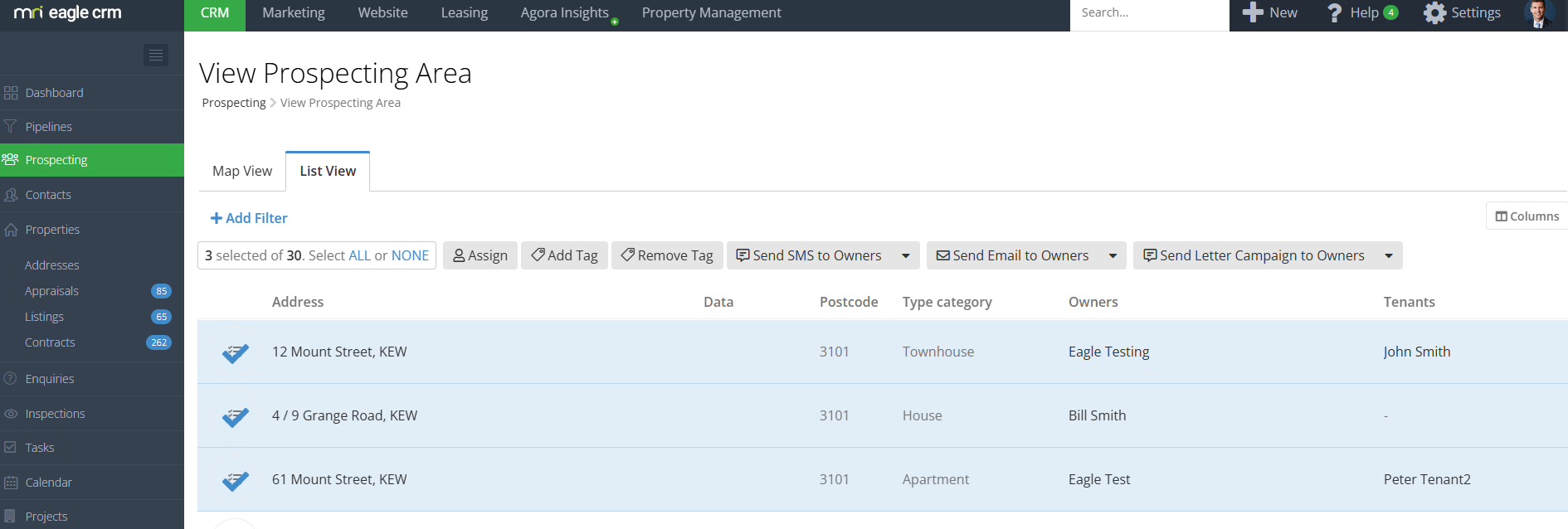Open the Marketing menu in top bar
The width and height of the screenshot is (1568, 529).
pyautogui.click(x=294, y=13)
